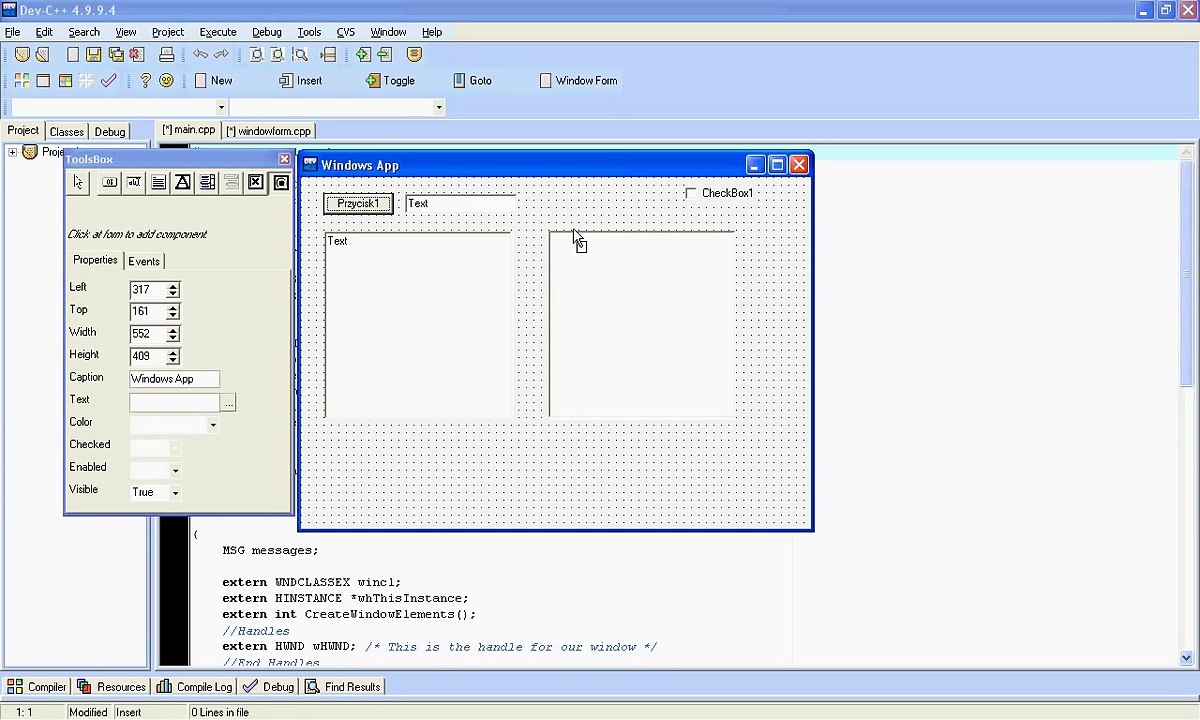
Task: Click the Save all toolbar icon
Action: pos(115,55)
